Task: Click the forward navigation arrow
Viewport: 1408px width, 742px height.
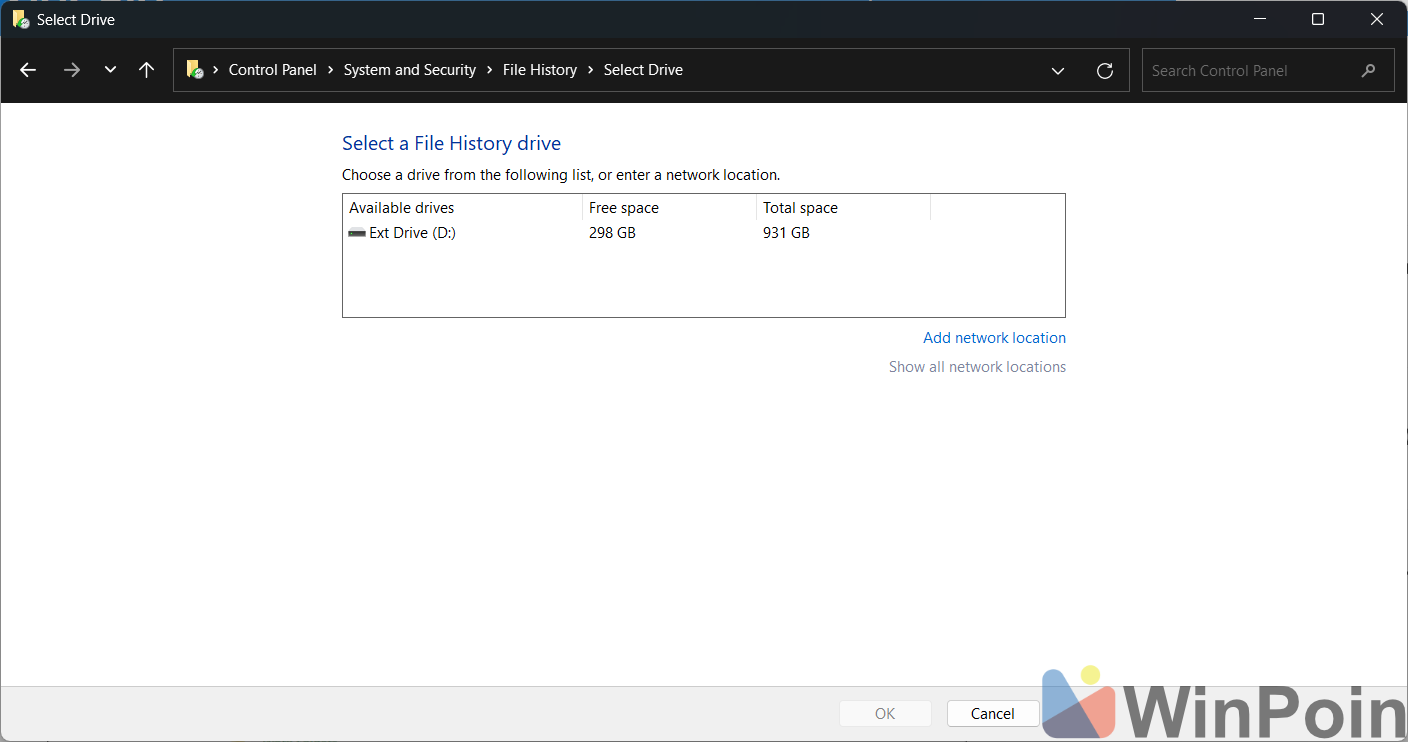Action: pyautogui.click(x=71, y=70)
